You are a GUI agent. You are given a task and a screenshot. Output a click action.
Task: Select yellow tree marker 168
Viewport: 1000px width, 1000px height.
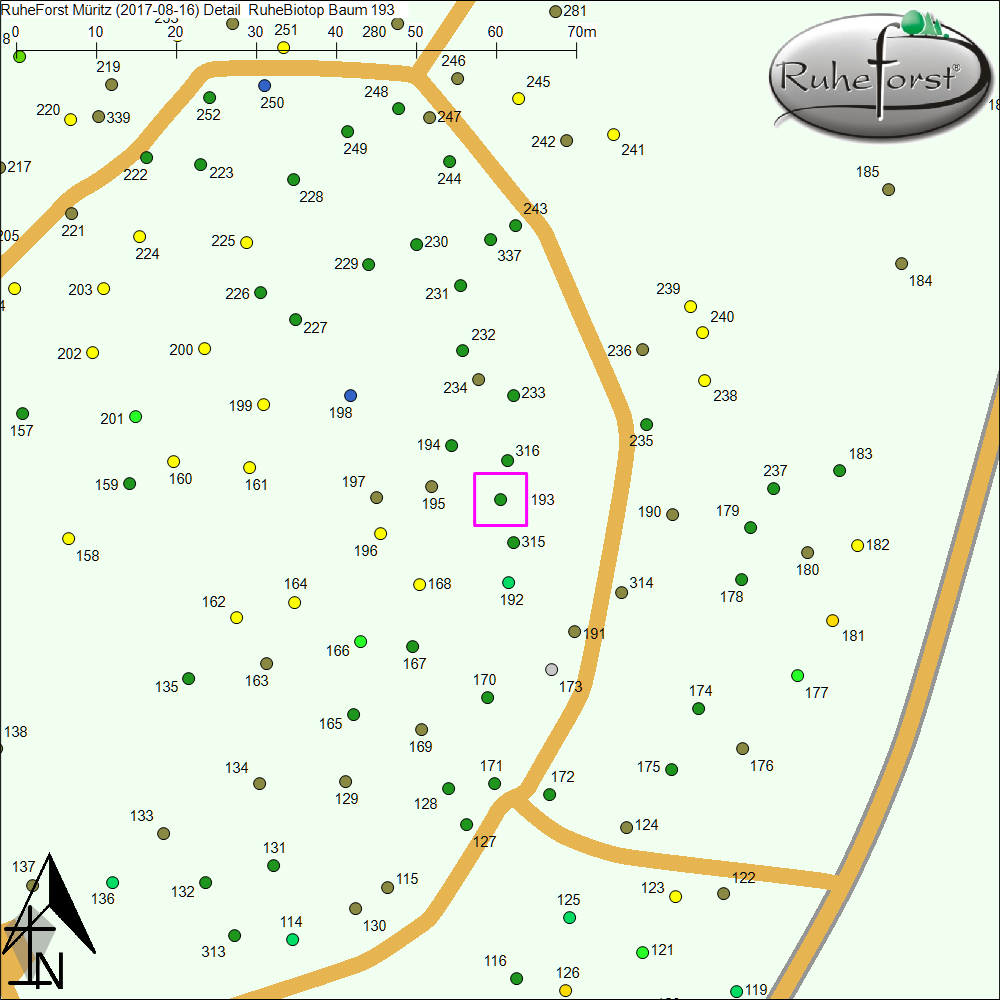(x=420, y=585)
